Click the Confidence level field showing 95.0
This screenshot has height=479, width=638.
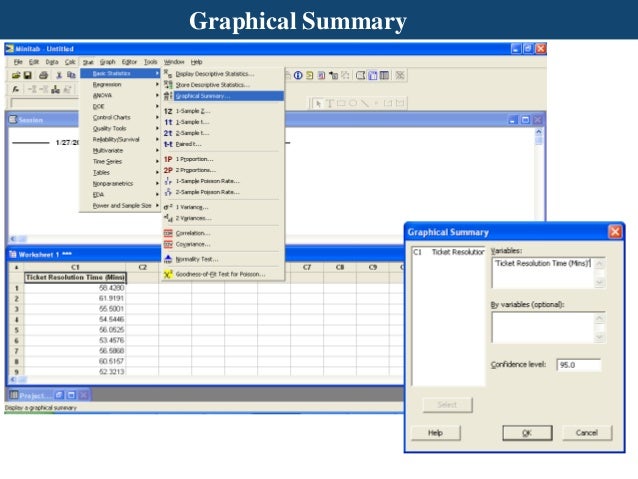[579, 365]
